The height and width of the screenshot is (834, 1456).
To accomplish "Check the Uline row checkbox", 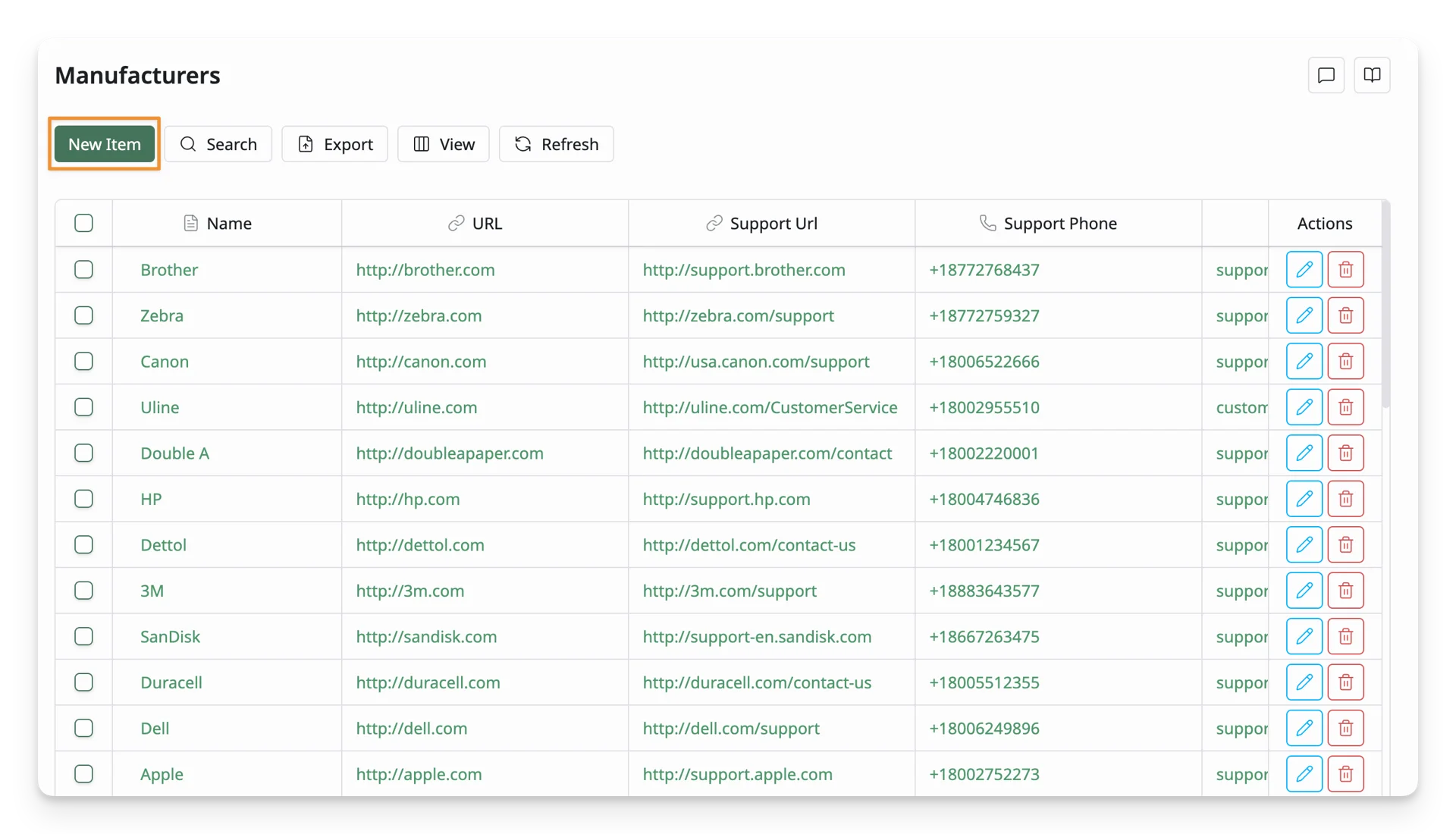I will coord(83,407).
